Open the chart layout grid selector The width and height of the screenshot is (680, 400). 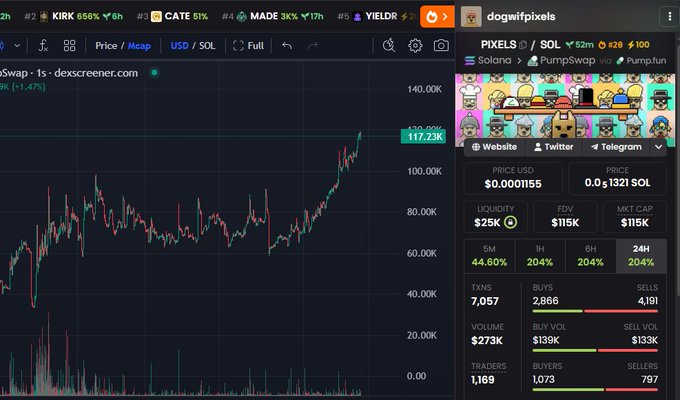(x=69, y=46)
